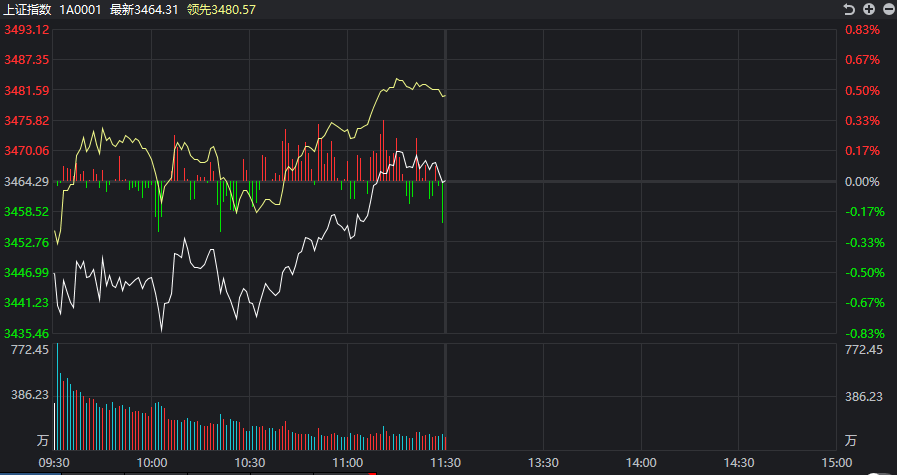The height and width of the screenshot is (475, 897).
Task: Click the left 万 unit label
Action: [43, 441]
